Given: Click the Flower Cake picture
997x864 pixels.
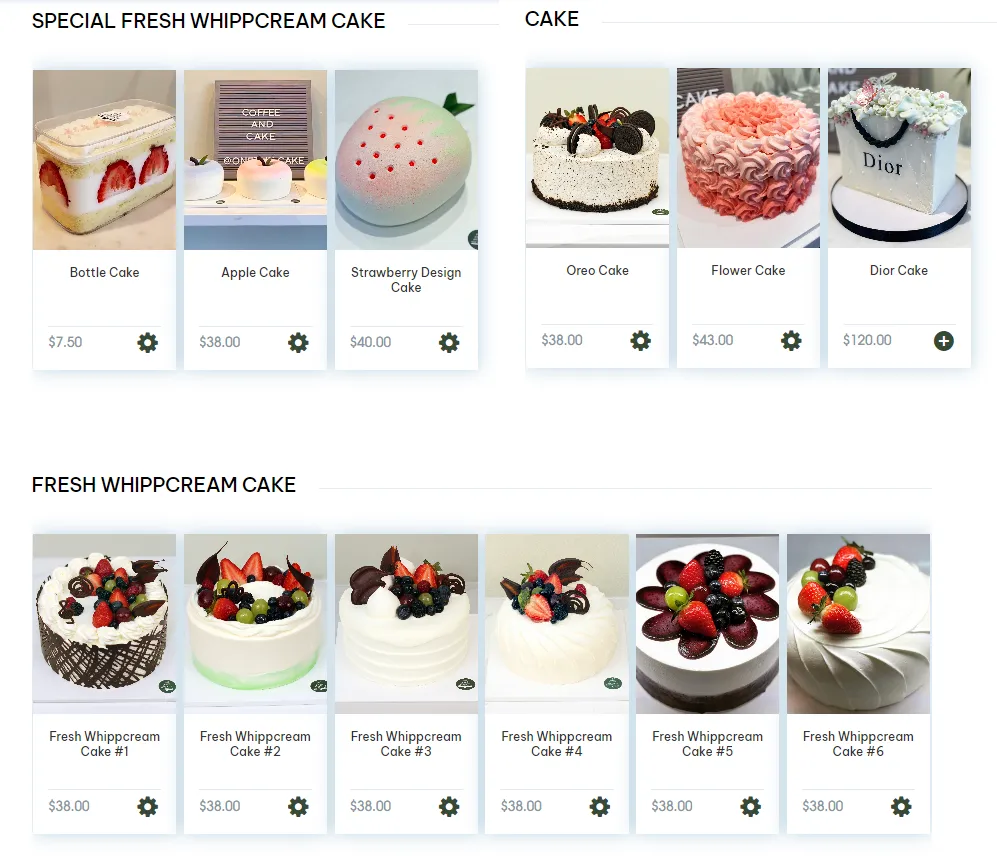Looking at the screenshot, I should coord(748,158).
